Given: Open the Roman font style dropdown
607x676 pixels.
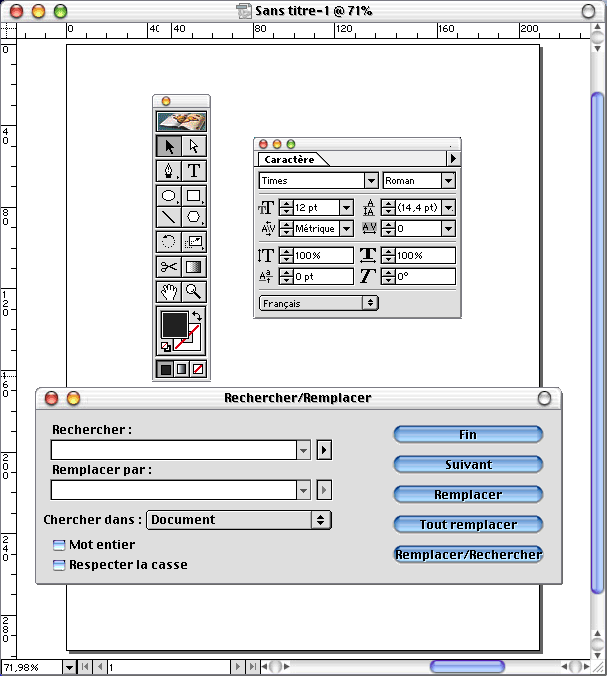Looking at the screenshot, I should point(448,181).
